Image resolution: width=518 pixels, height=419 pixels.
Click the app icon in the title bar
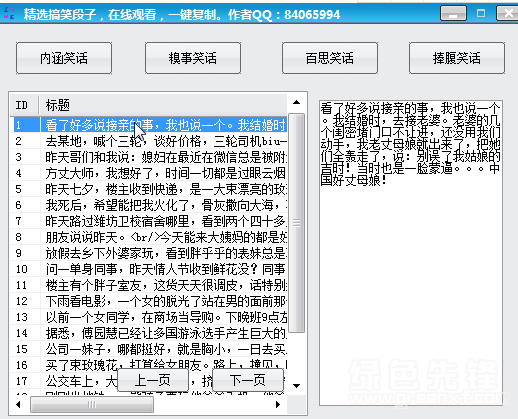click(x=9, y=13)
